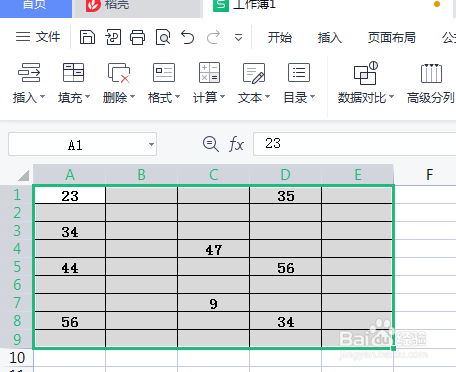This screenshot has width=456, height=372.
Task: Click the formula bar showing 23
Action: (x=355, y=144)
